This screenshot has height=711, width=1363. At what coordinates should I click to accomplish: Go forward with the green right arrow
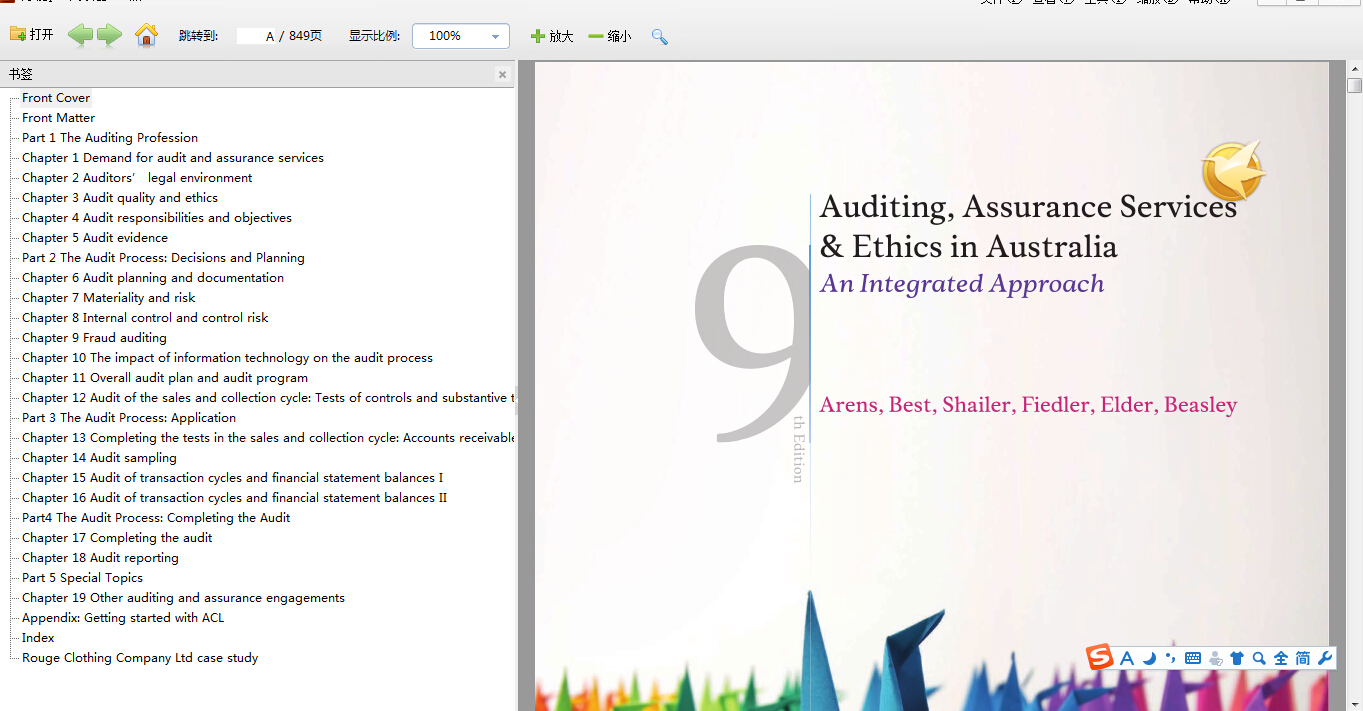tap(110, 36)
